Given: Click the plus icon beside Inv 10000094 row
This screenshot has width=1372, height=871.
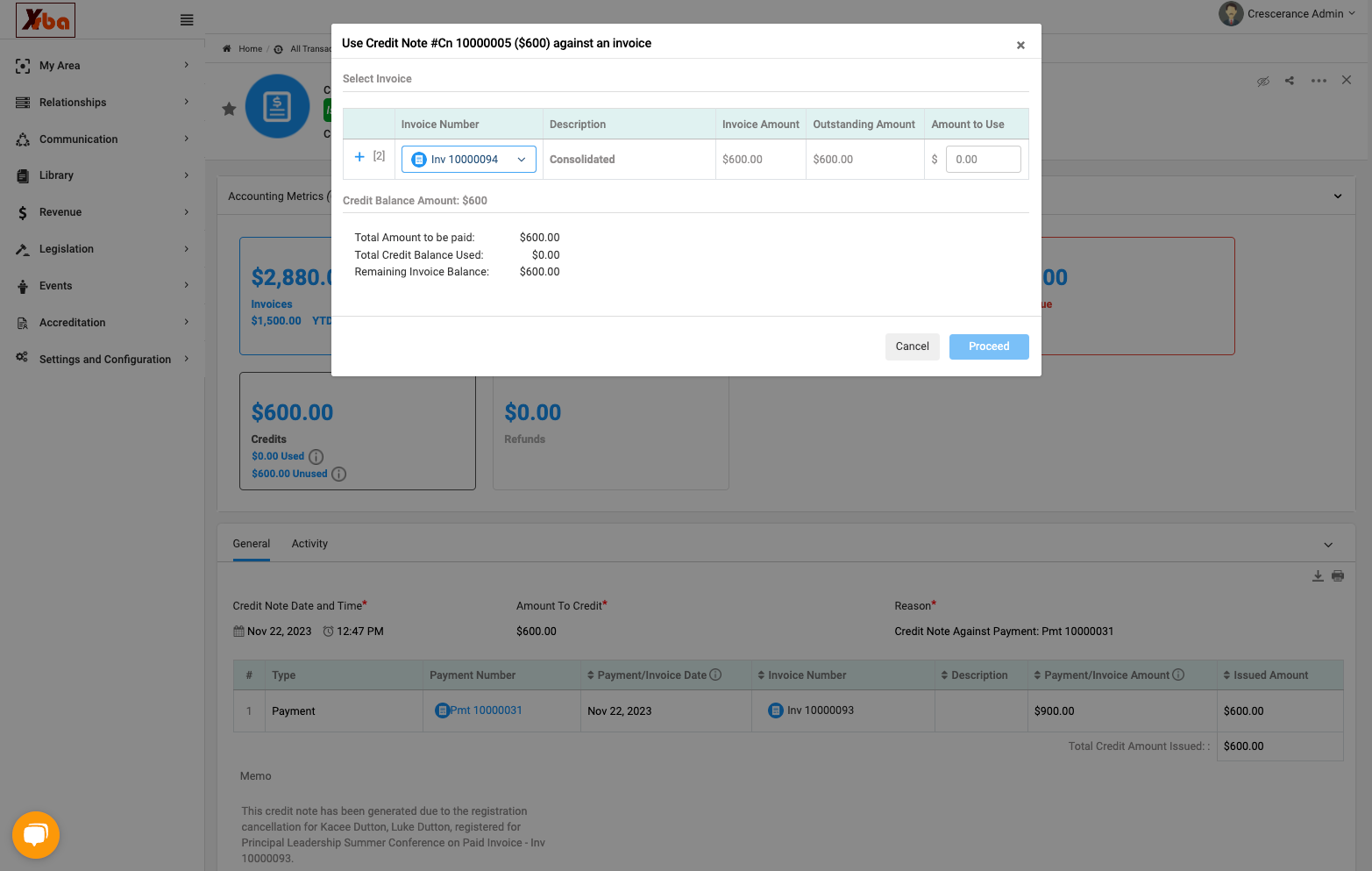Looking at the screenshot, I should point(359,157).
